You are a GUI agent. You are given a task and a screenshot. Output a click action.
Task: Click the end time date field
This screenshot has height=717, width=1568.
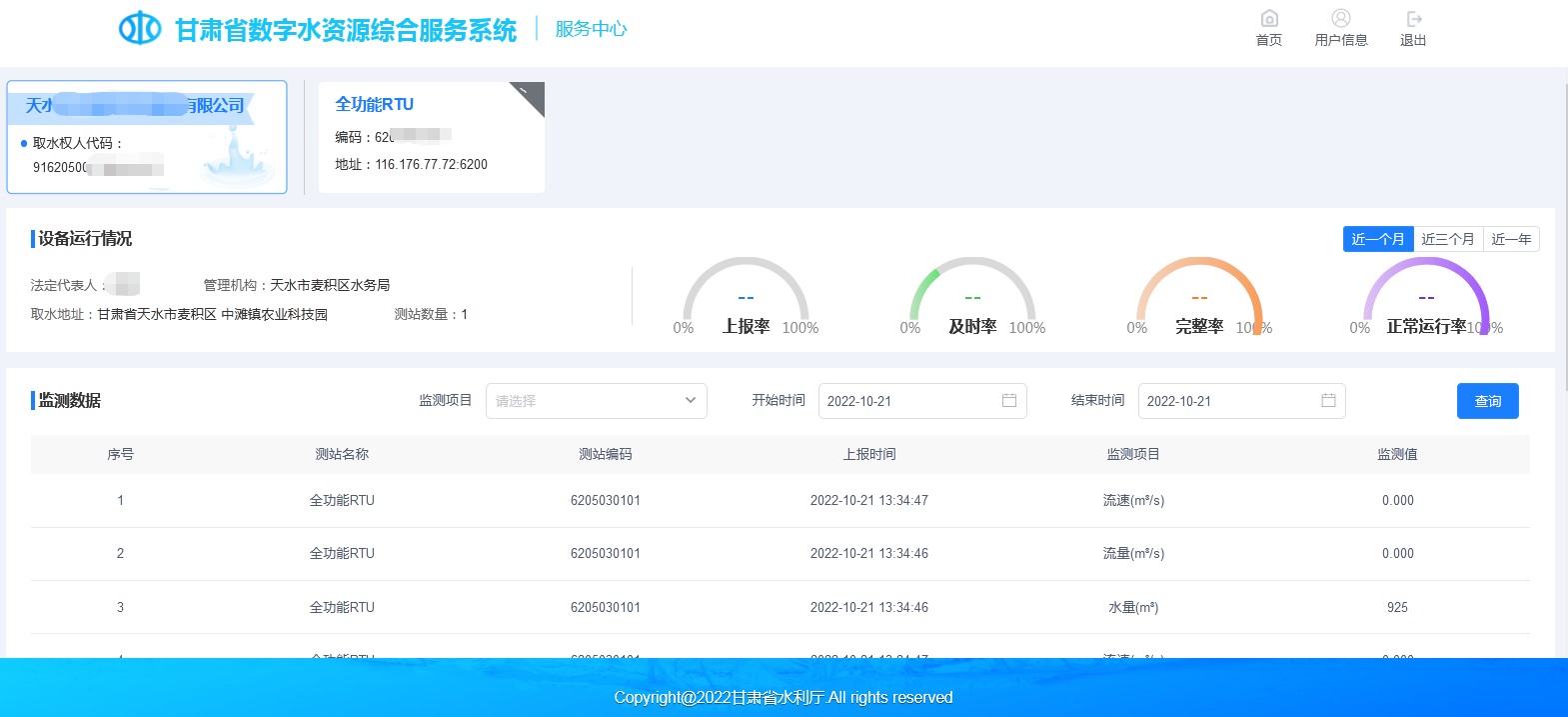click(x=1229, y=401)
